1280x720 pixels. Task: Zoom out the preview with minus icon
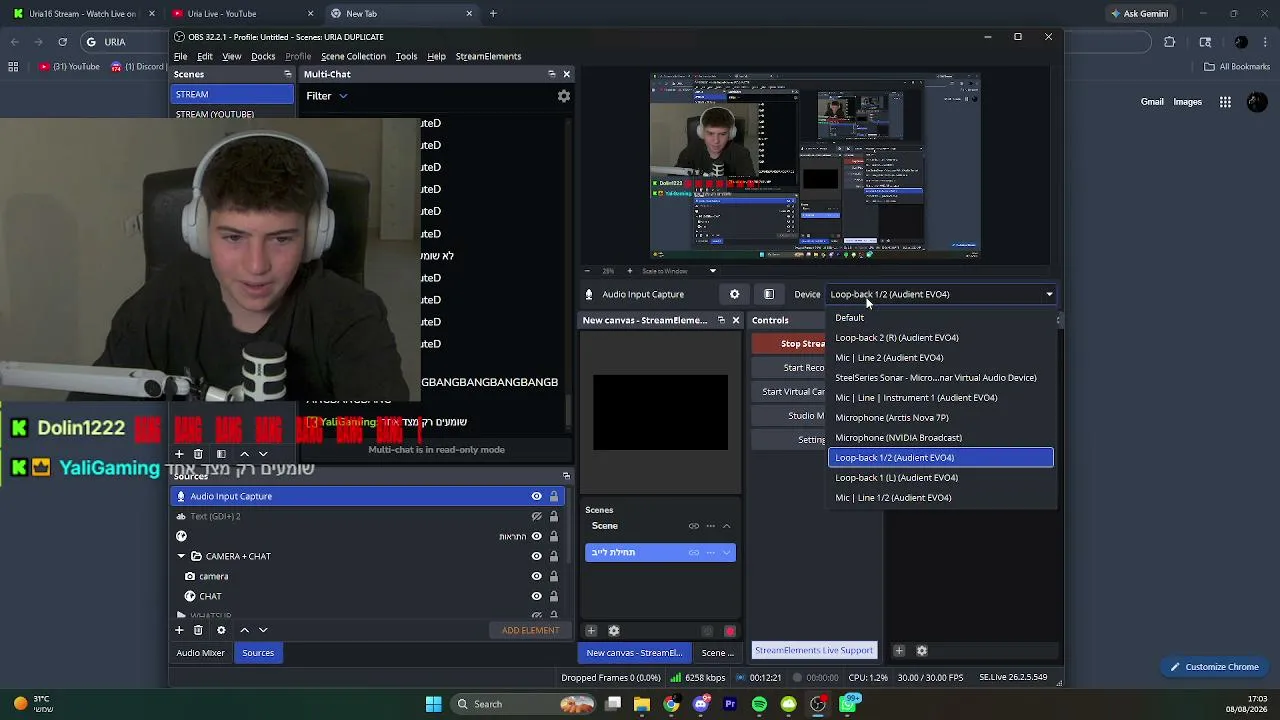pyautogui.click(x=588, y=271)
